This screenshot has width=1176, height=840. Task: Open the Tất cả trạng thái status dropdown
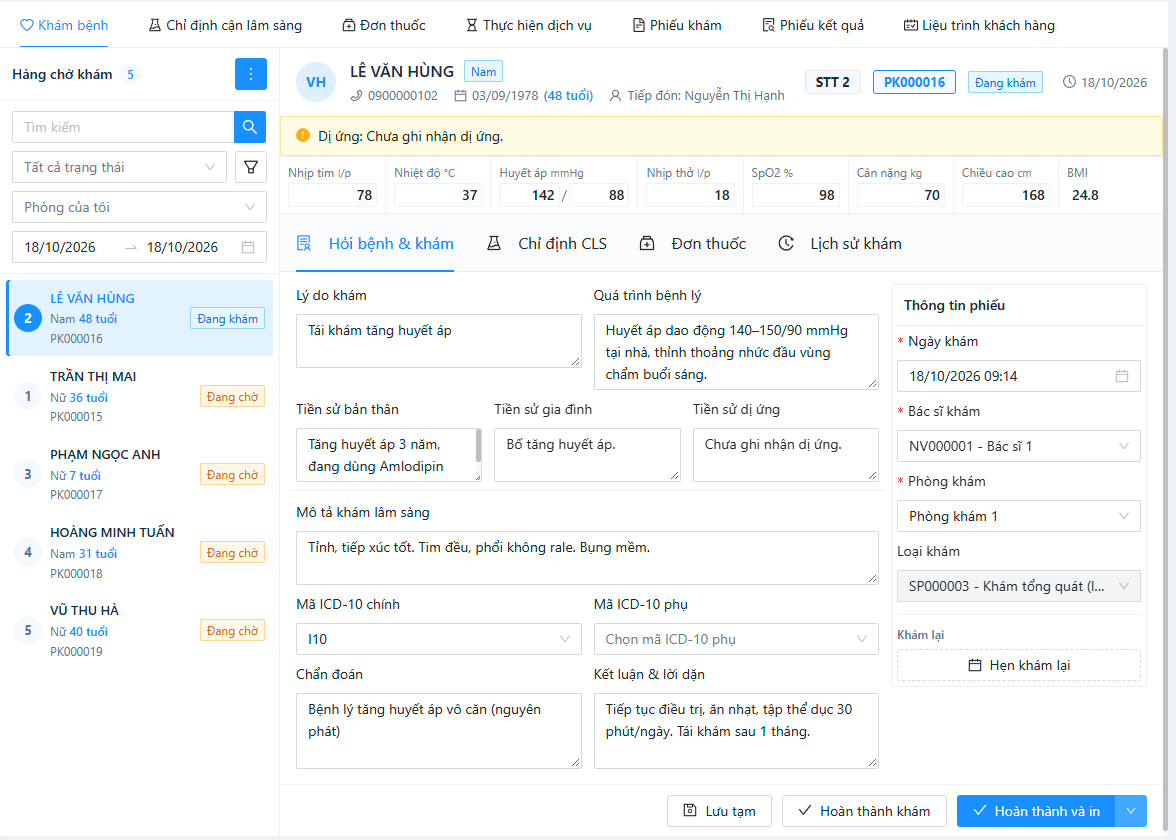tap(119, 167)
